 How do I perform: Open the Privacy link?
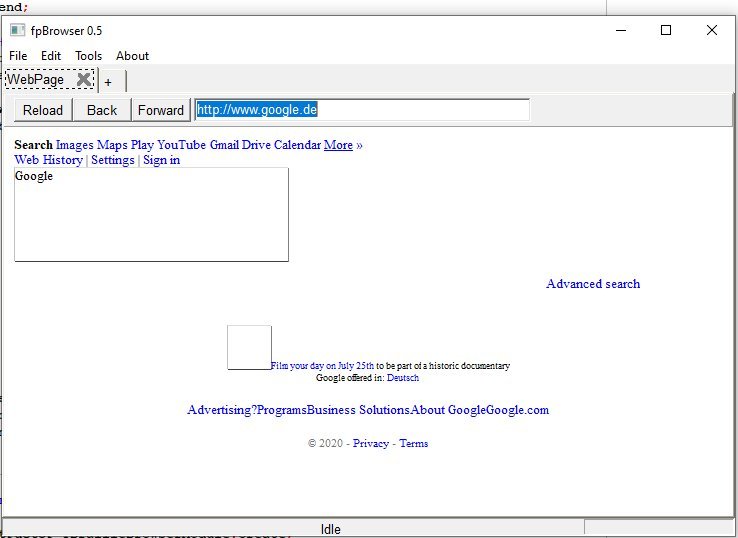click(x=371, y=443)
